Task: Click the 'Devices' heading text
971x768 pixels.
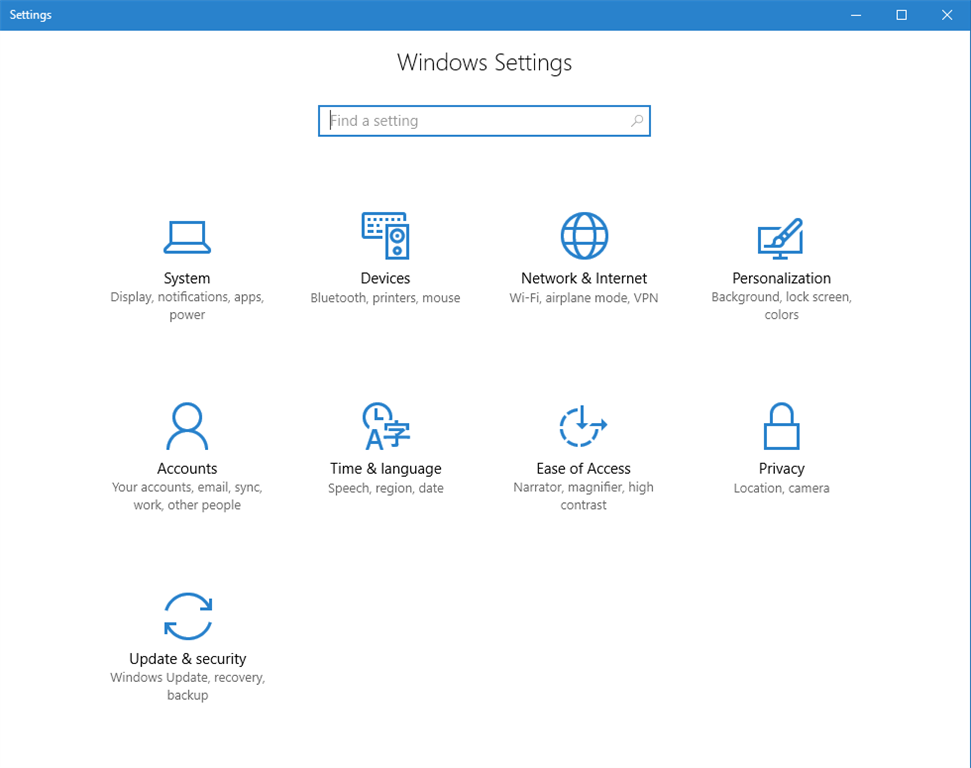Action: click(x=385, y=279)
